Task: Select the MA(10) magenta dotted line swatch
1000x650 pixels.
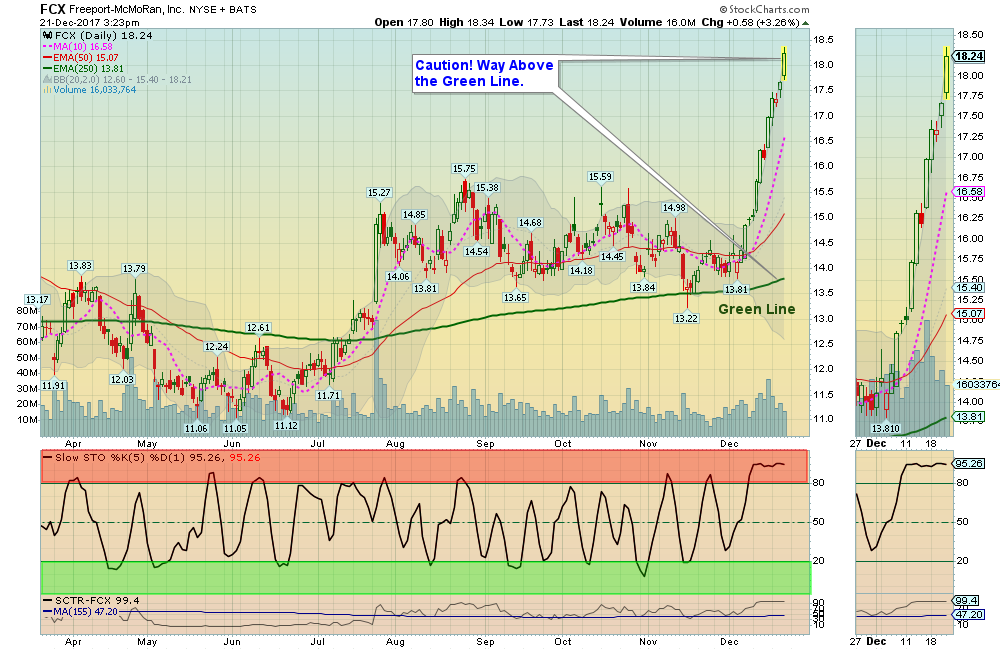Action: [47, 47]
